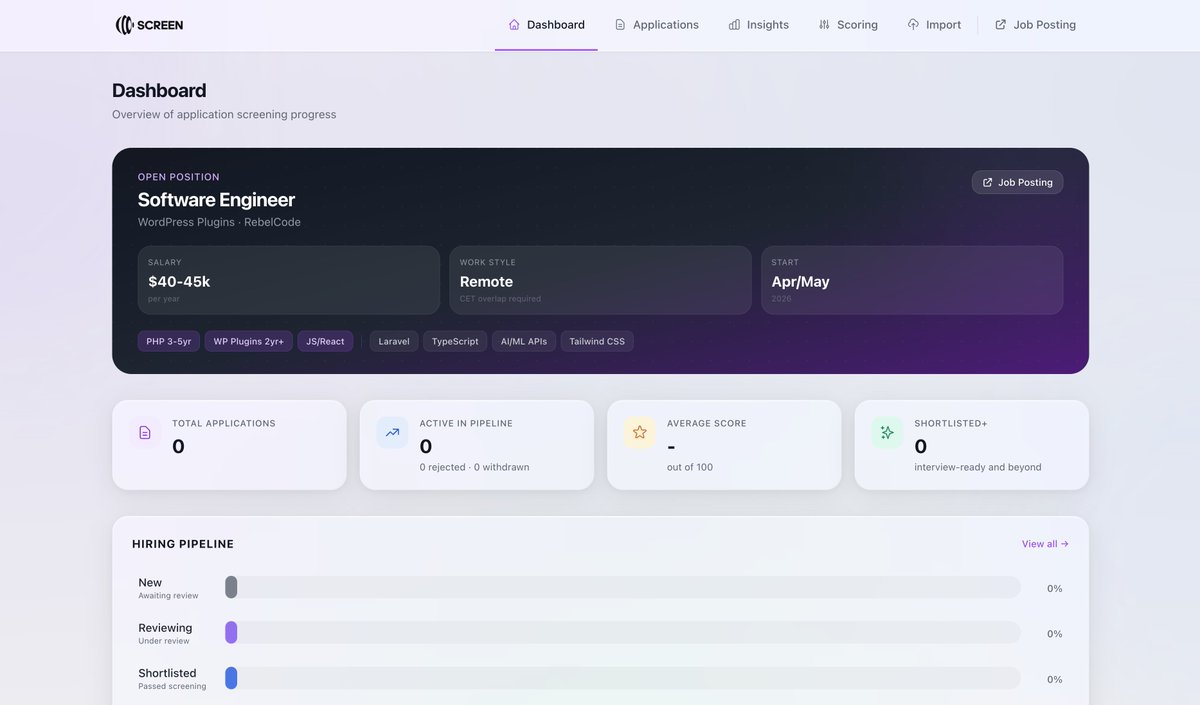Image resolution: width=1200 pixels, height=705 pixels.
Task: Click the trending arrow icon on Active in Pipeline
Action: [392, 432]
